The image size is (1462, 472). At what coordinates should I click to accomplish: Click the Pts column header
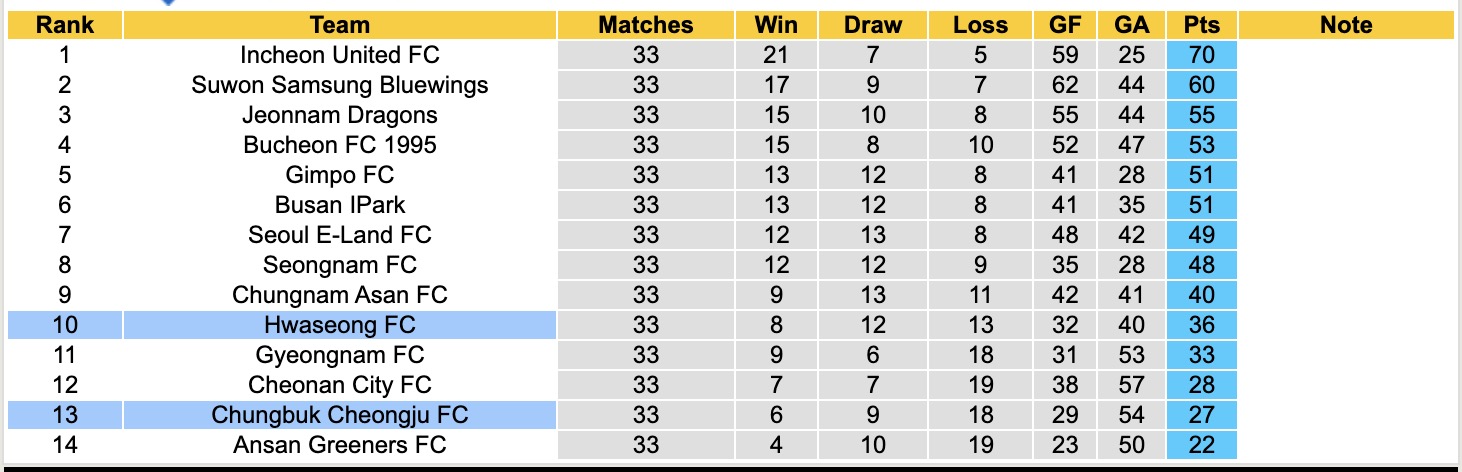click(1201, 25)
